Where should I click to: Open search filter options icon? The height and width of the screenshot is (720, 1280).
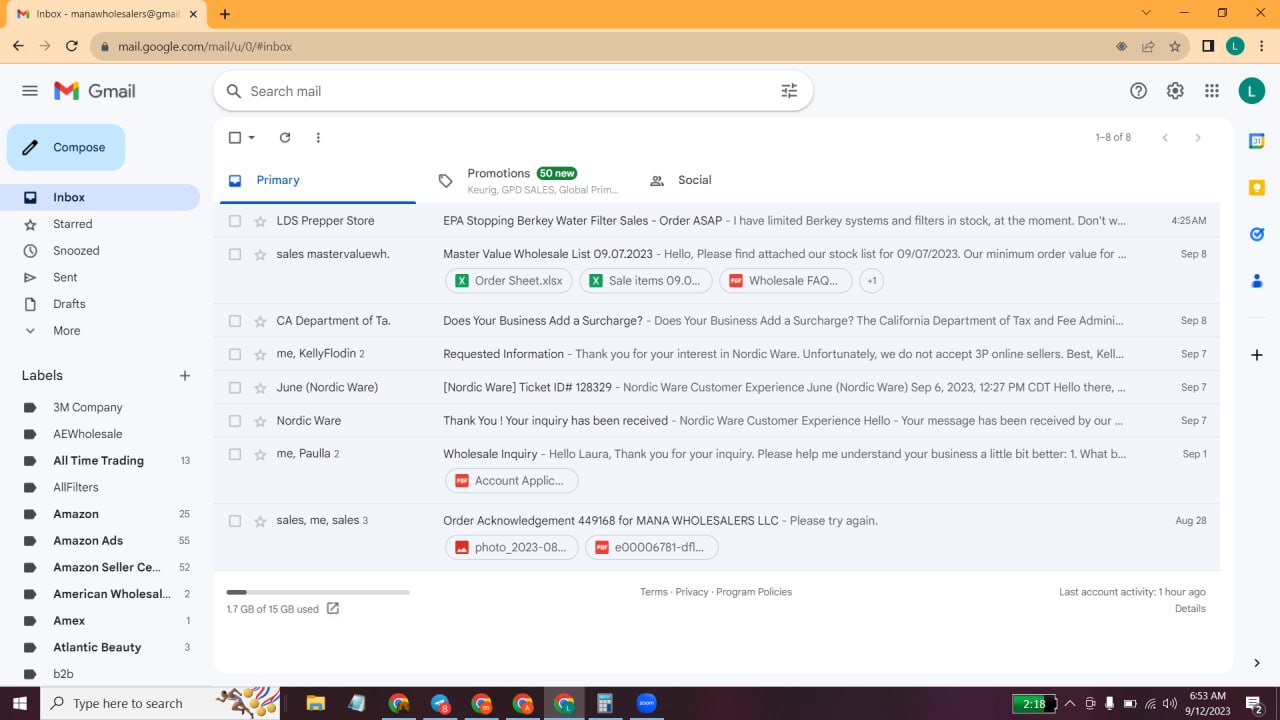(789, 91)
